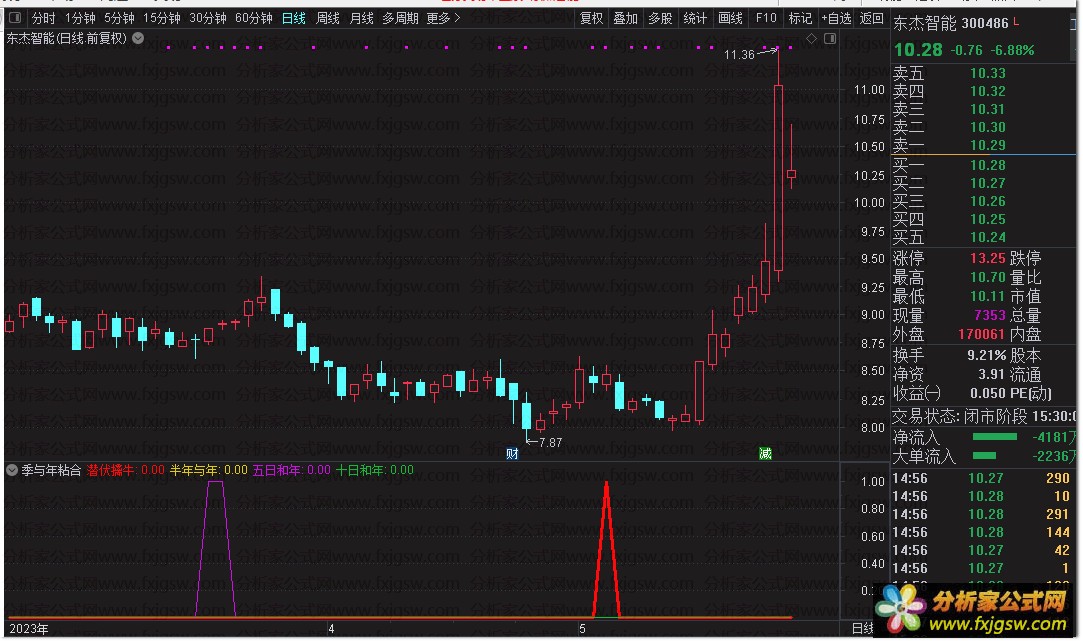The height and width of the screenshot is (641, 1083).
Task: Click the 财 marker below the chart
Action: coord(512,454)
